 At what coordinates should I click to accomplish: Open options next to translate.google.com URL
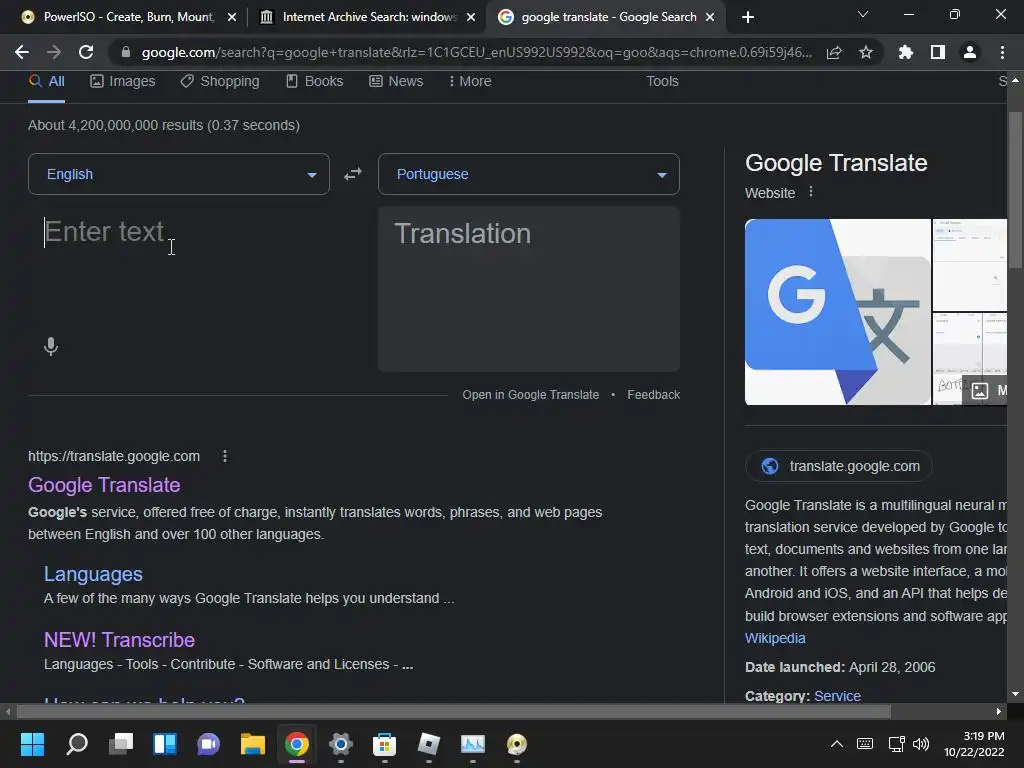point(225,456)
